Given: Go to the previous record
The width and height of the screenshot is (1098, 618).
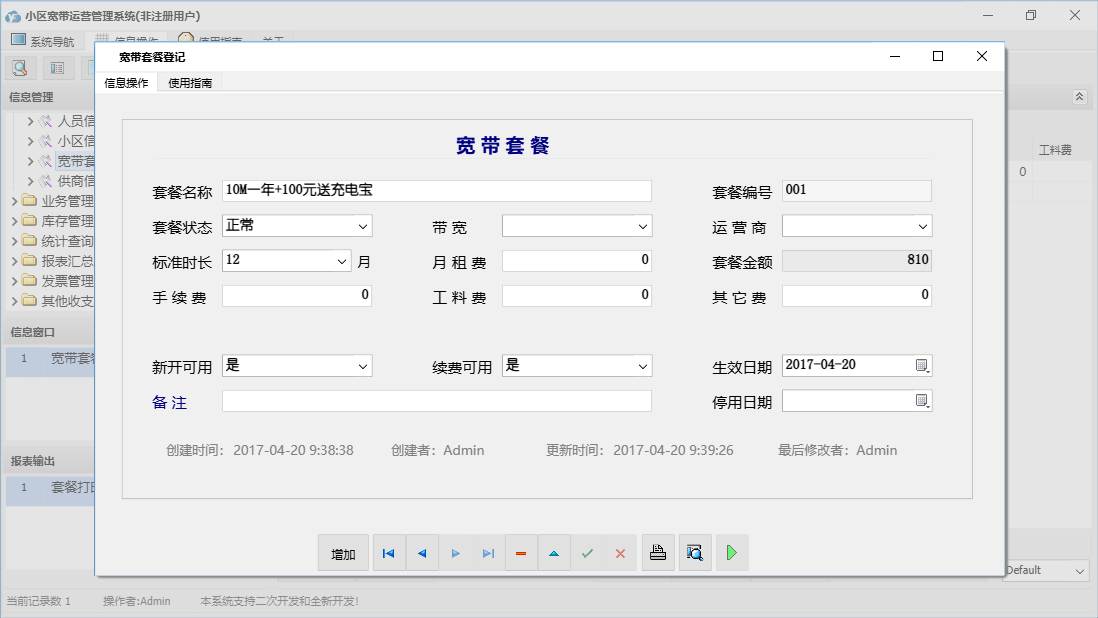Looking at the screenshot, I should pyautogui.click(x=422, y=553).
